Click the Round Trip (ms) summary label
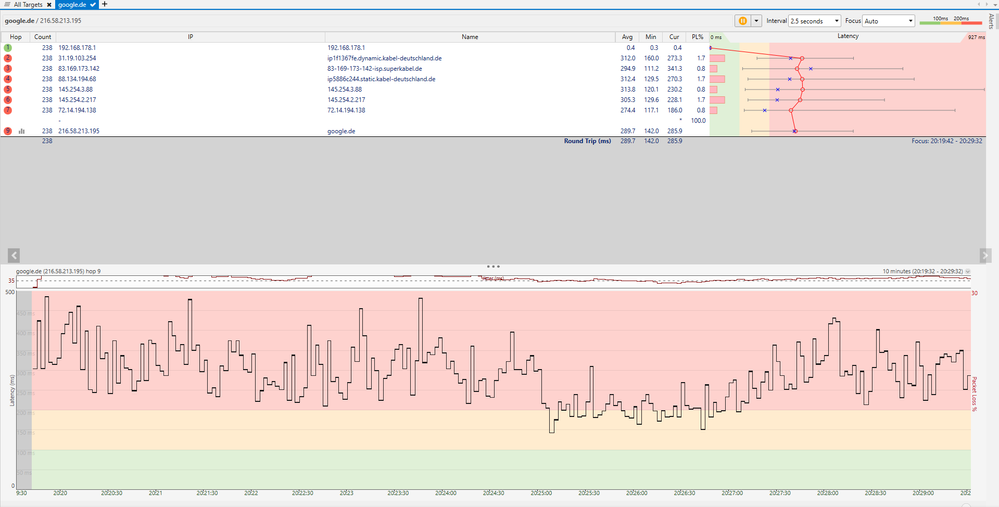999x507 pixels. pos(587,141)
